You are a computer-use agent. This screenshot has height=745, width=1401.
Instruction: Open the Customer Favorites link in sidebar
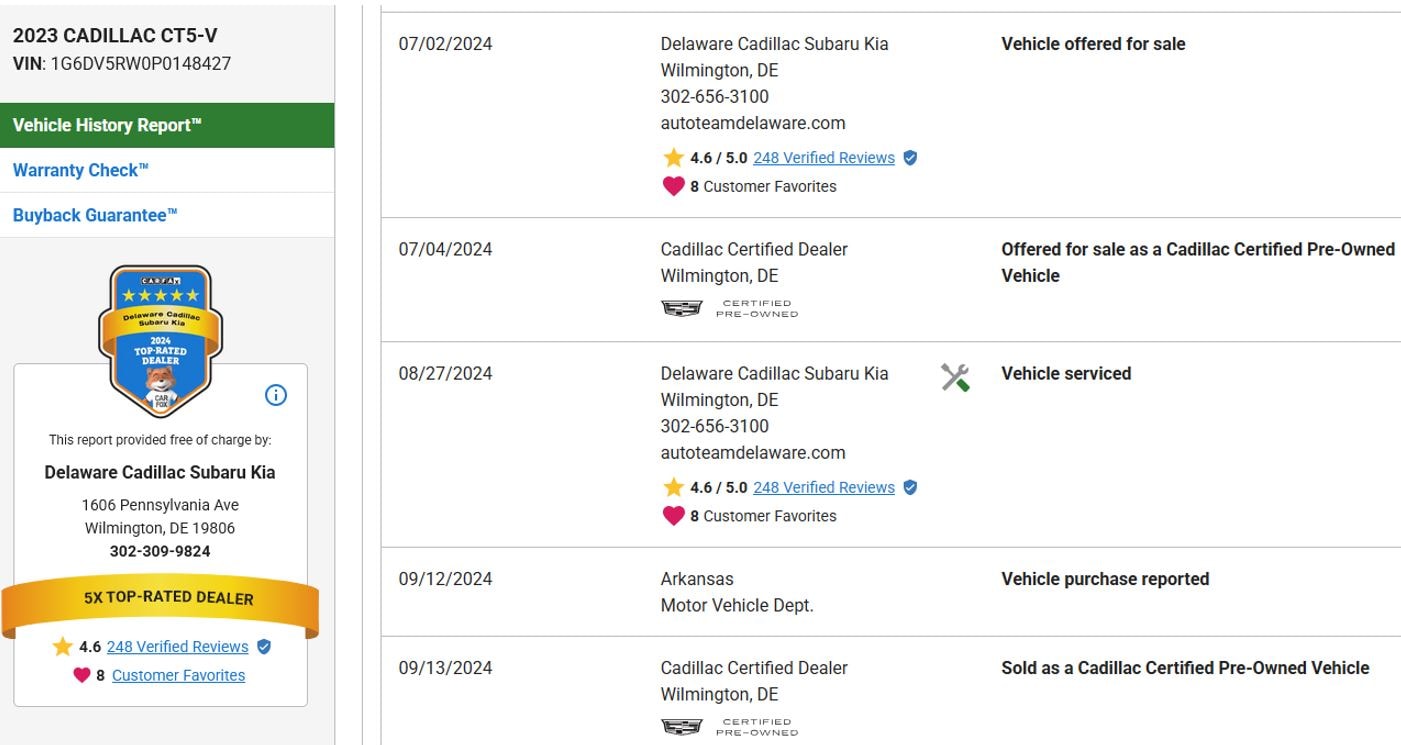point(178,676)
